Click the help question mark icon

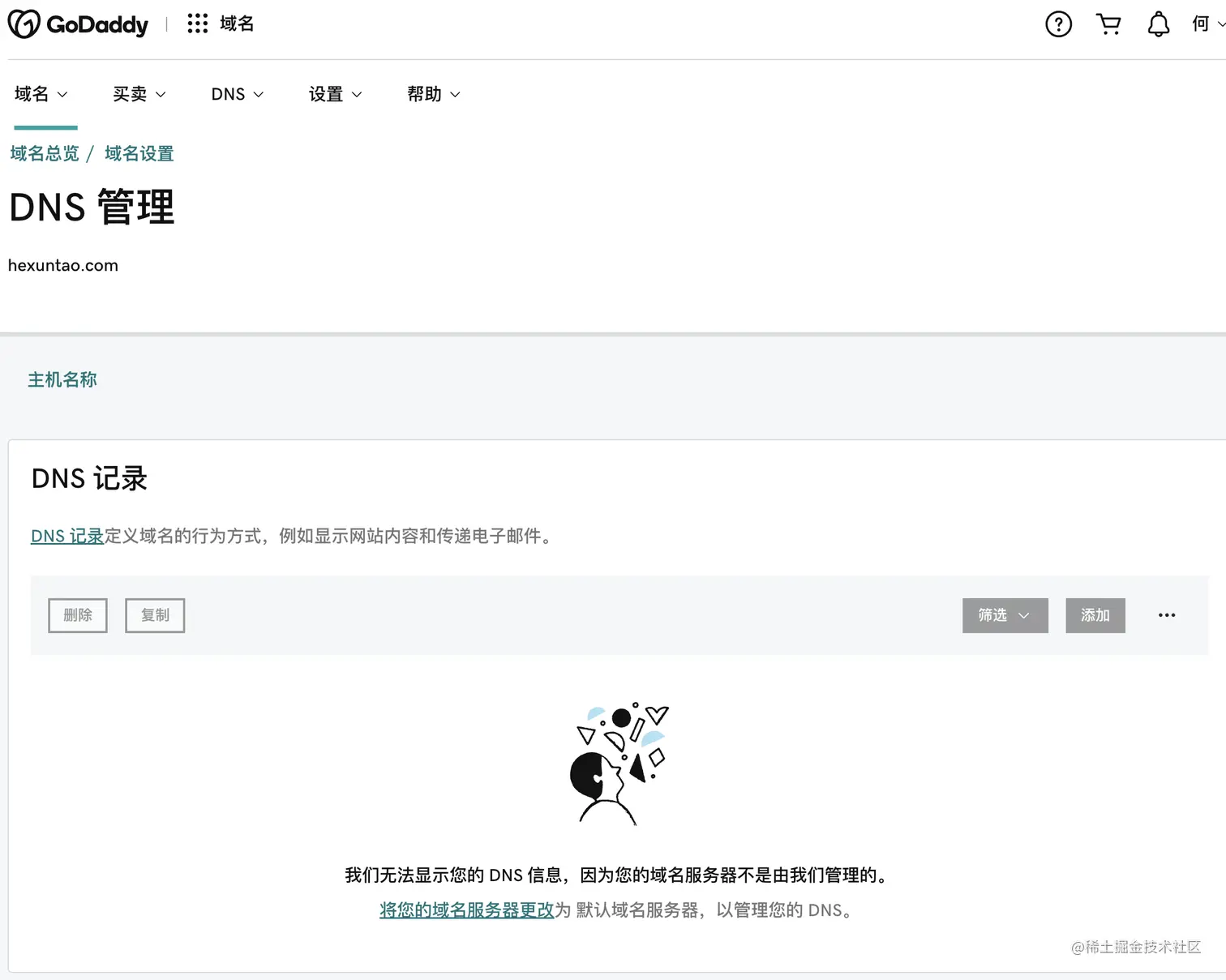[x=1058, y=24]
